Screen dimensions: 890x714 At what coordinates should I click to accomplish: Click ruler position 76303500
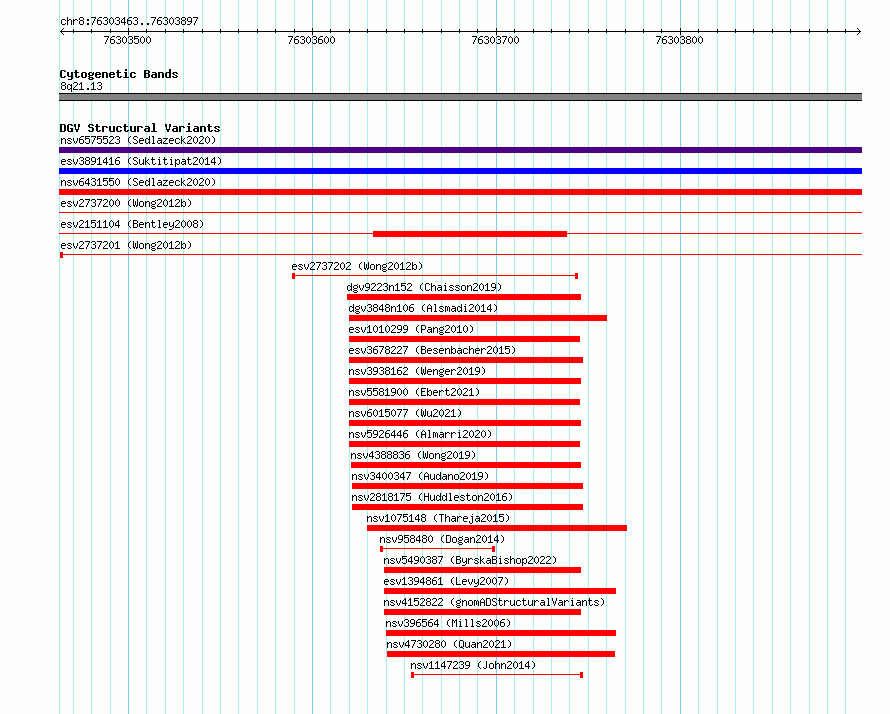128,40
